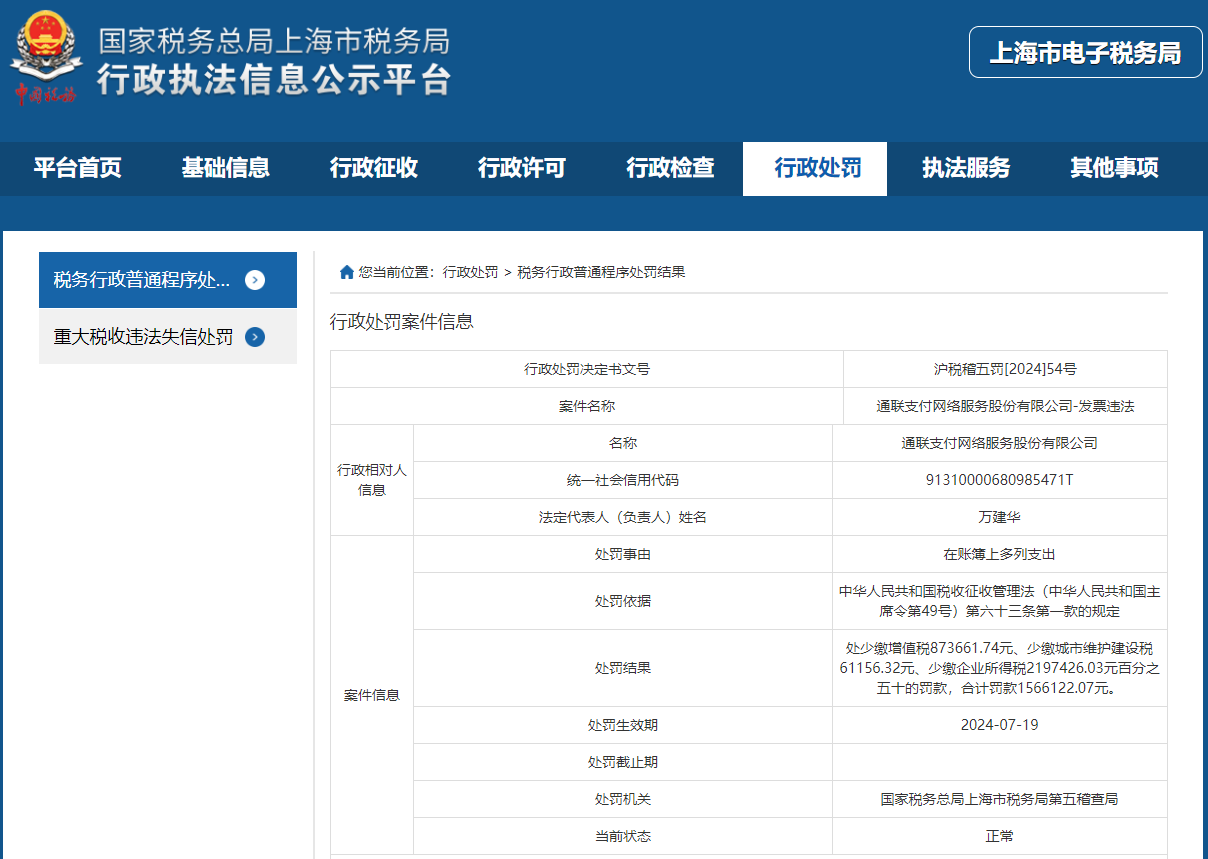Open the 其他事项 menu item

coord(1114,168)
